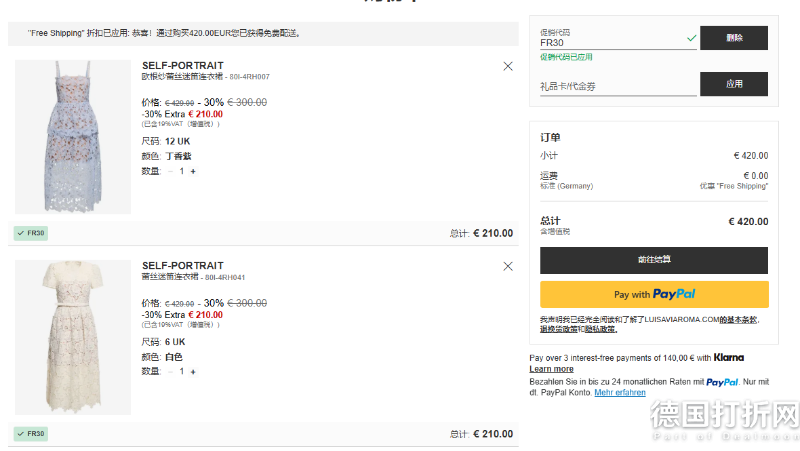Click the Pay with PayPal button
The image size is (800, 451).
coord(654,294)
